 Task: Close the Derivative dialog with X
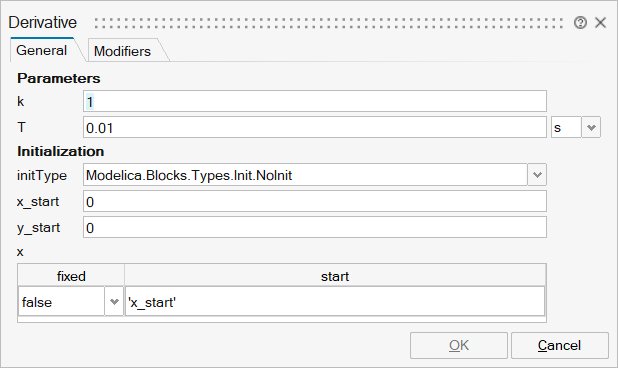click(600, 22)
